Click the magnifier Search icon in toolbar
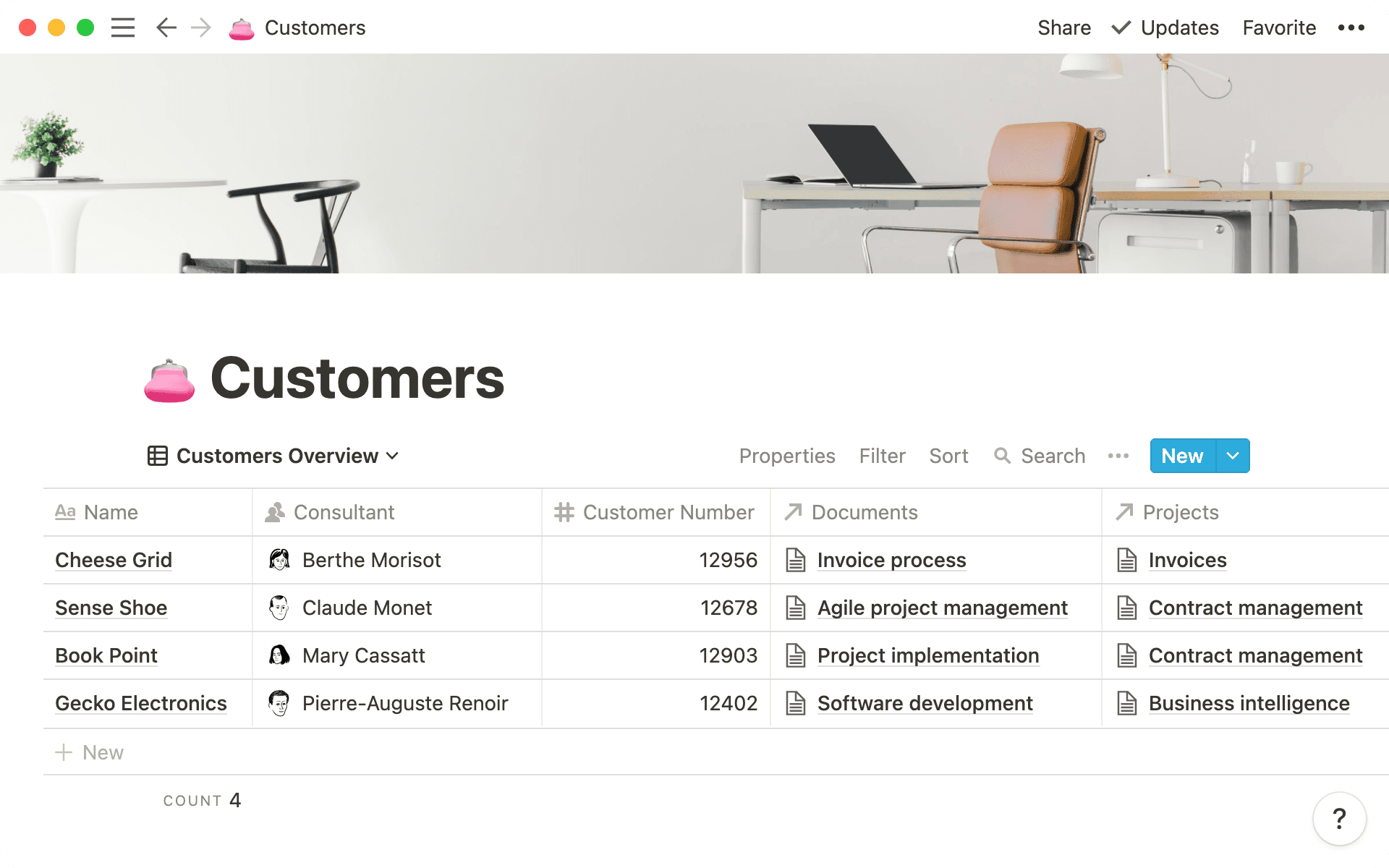Screen dimensions: 1389x868 pos(1002,456)
